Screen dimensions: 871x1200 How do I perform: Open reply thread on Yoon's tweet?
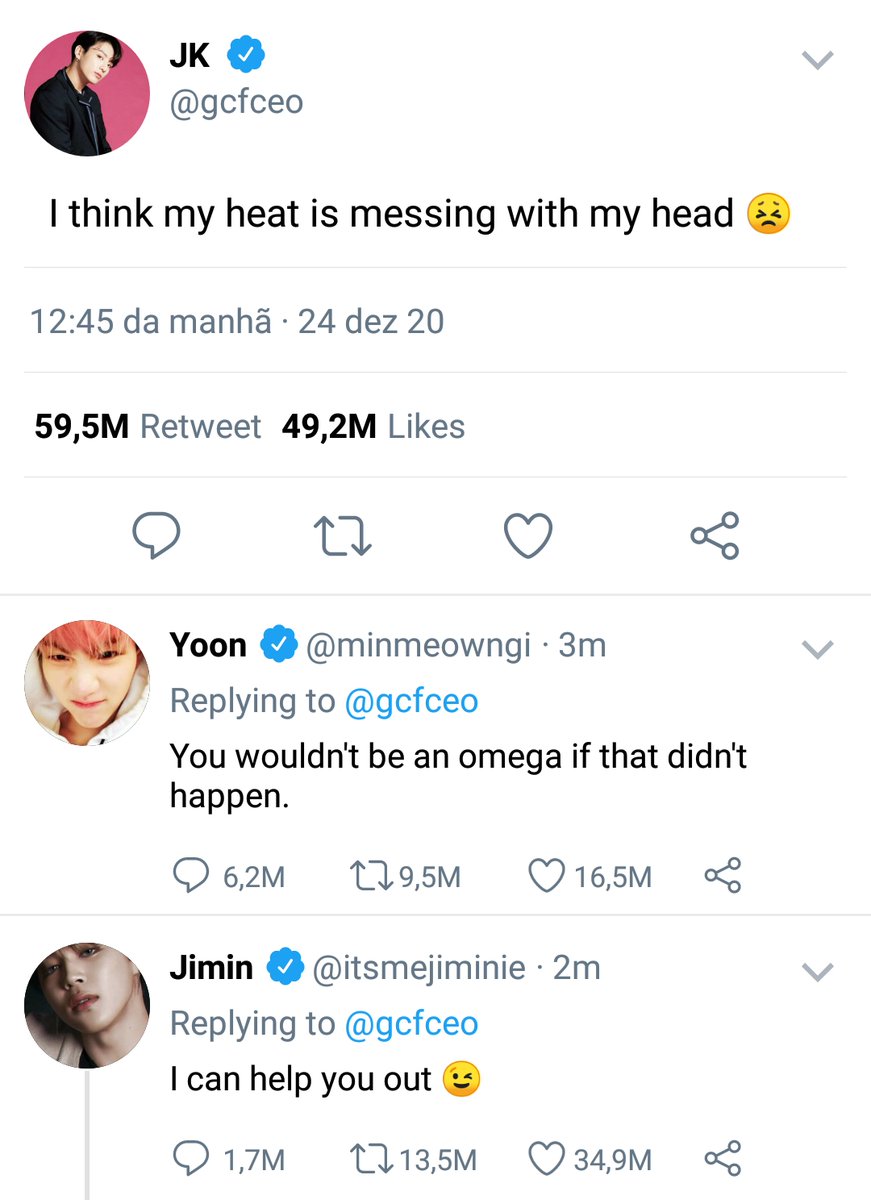pyautogui.click(x=190, y=876)
